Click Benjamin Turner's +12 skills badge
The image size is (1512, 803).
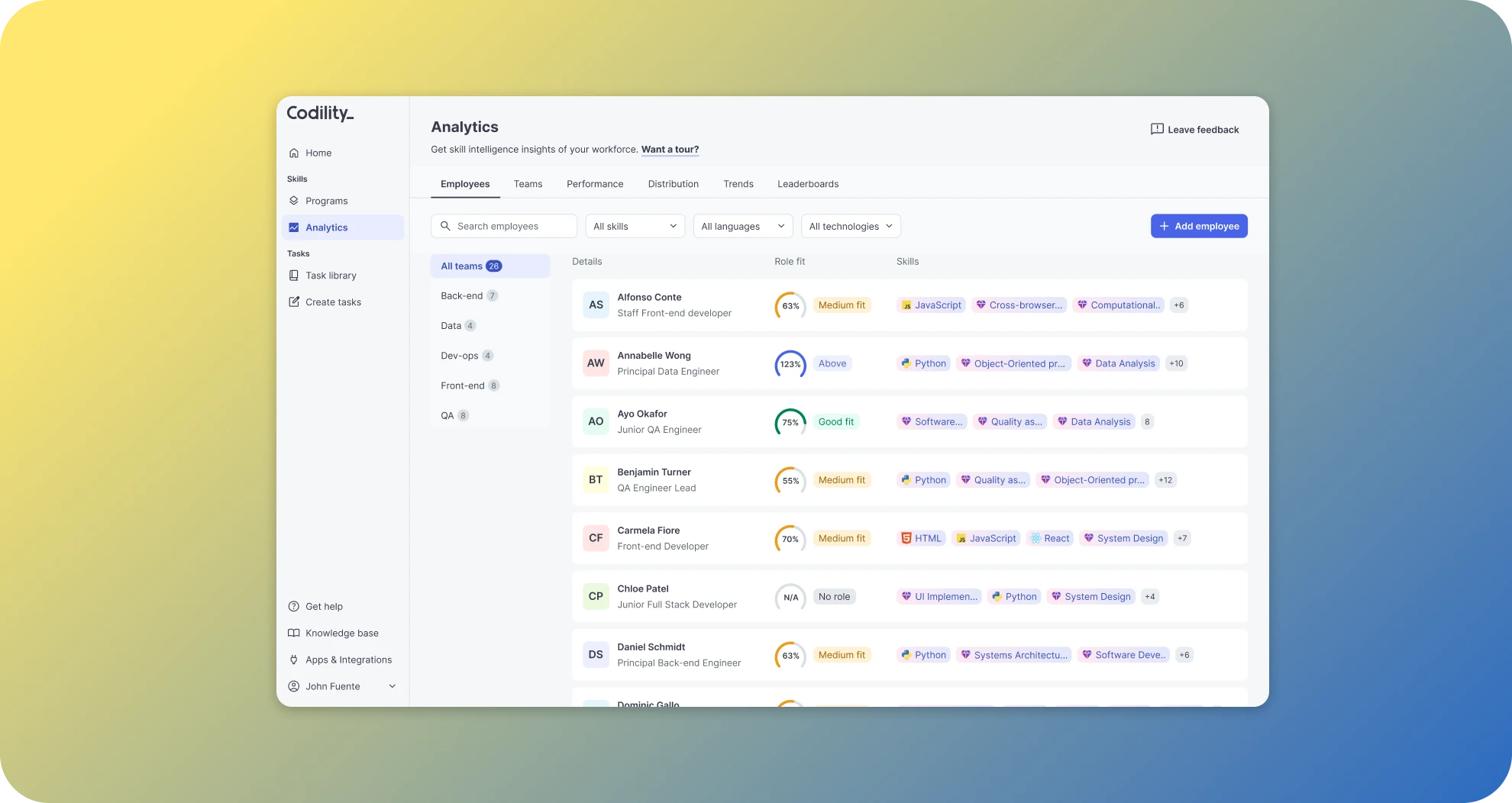1165,480
